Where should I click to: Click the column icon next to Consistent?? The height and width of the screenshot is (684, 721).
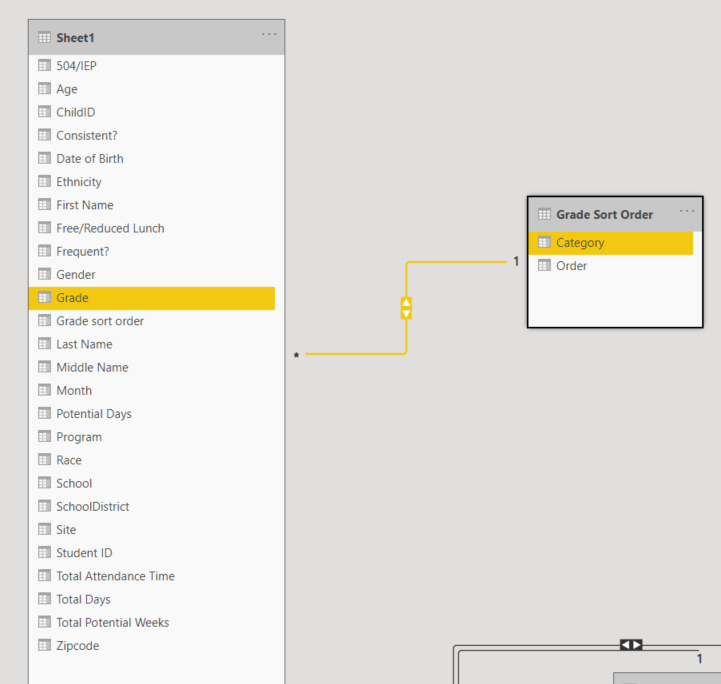(44, 135)
